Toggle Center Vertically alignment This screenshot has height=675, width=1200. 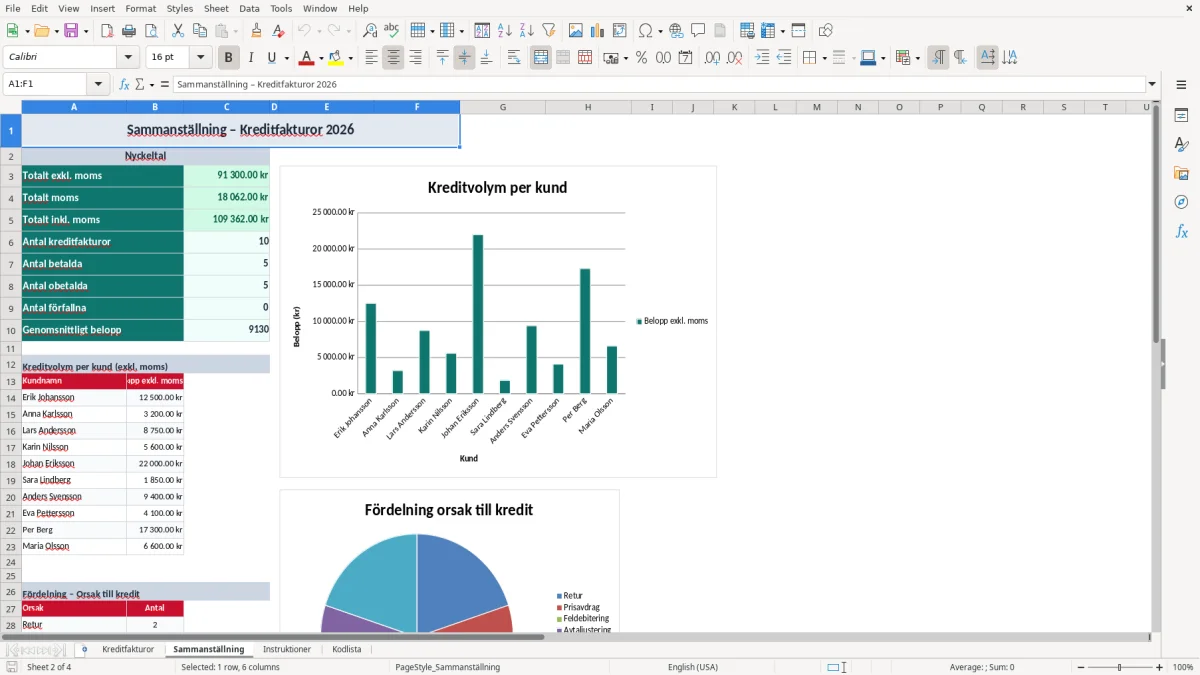tap(464, 58)
